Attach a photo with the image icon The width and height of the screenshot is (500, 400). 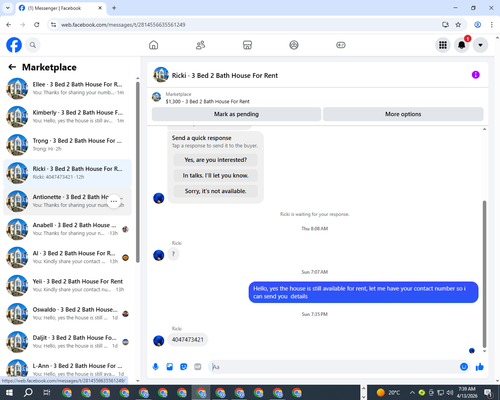point(170,367)
